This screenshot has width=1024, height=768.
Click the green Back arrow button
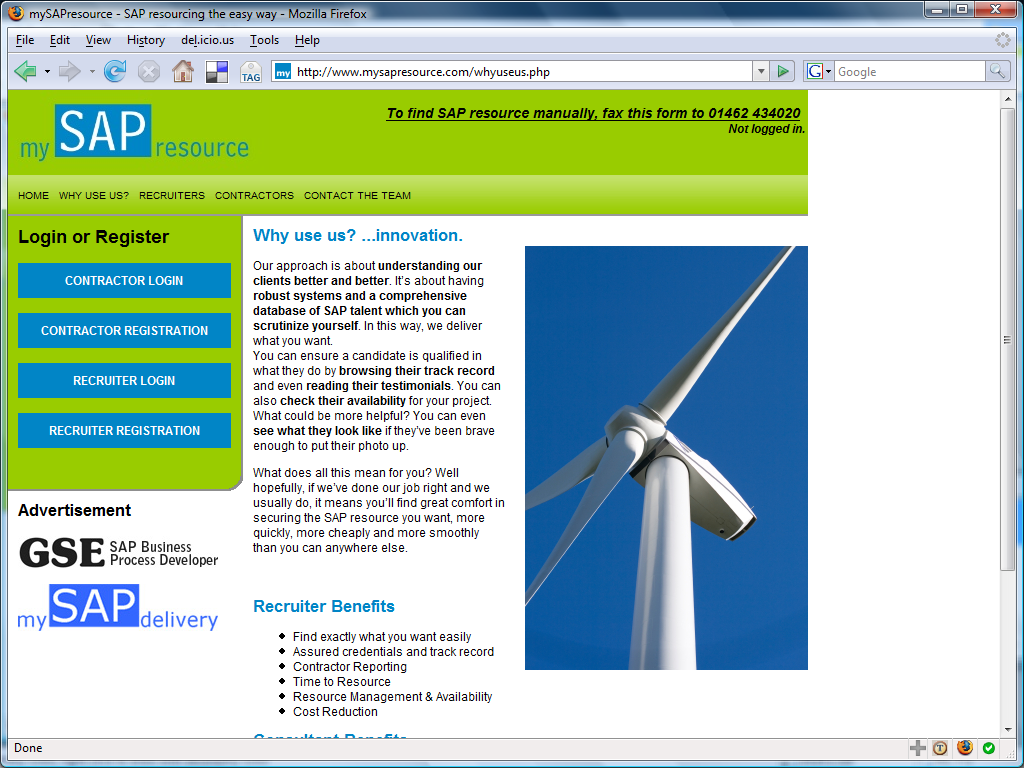click(26, 71)
